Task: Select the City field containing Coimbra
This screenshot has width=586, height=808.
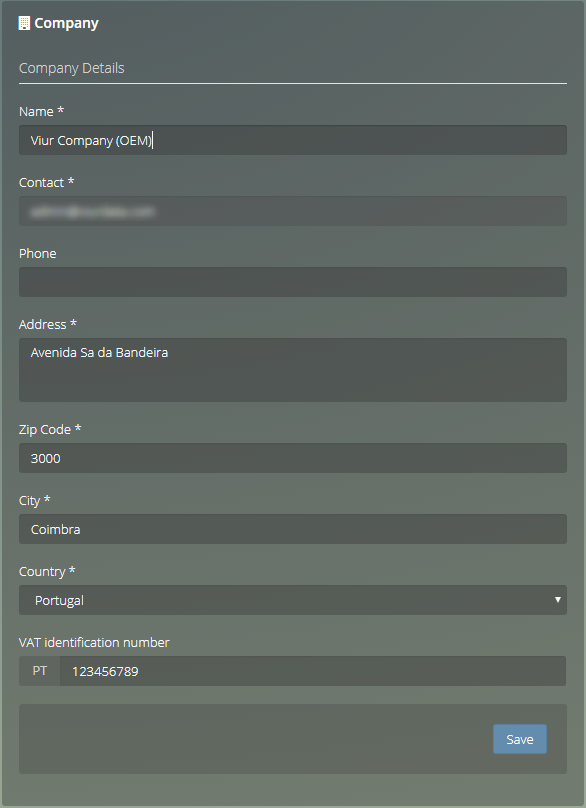Action: click(x=293, y=529)
